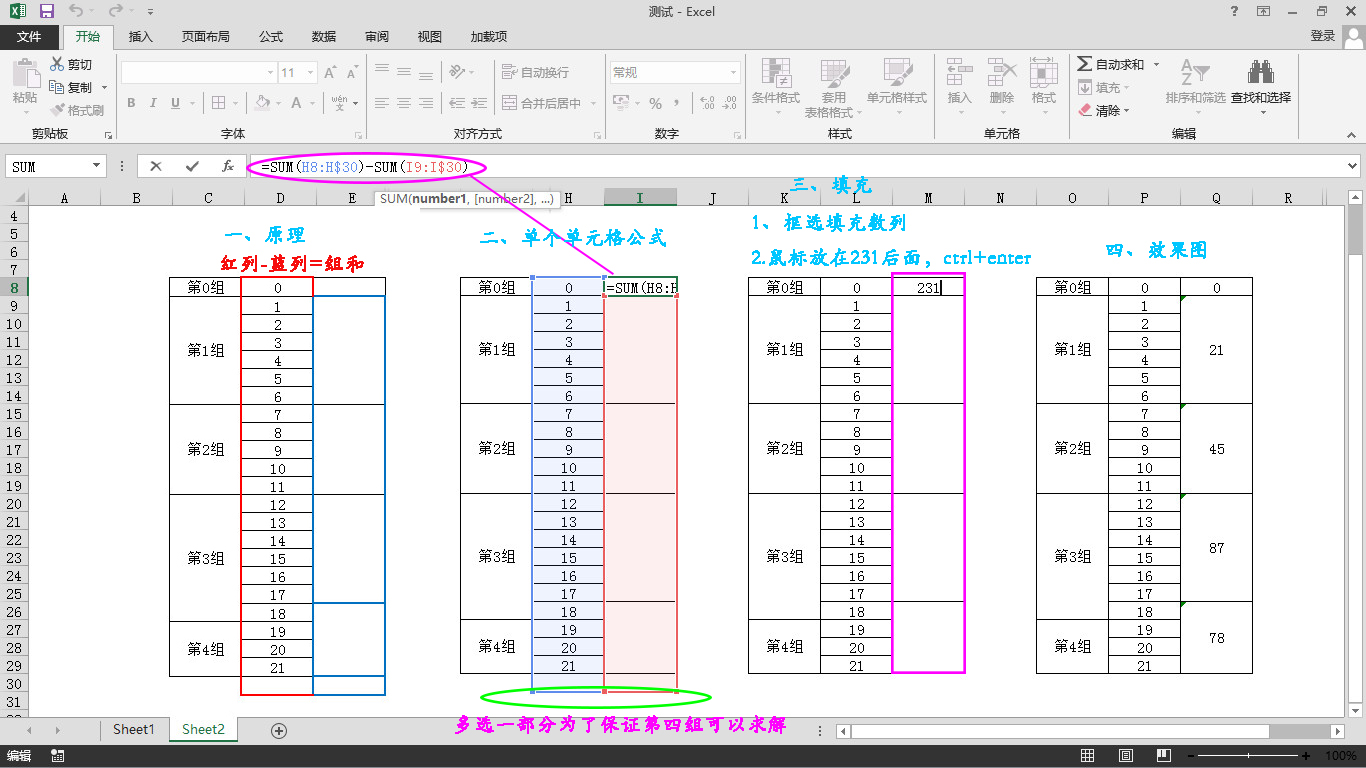Click the zoom slider in status bar
This screenshot has width=1366, height=768.
[1250, 756]
